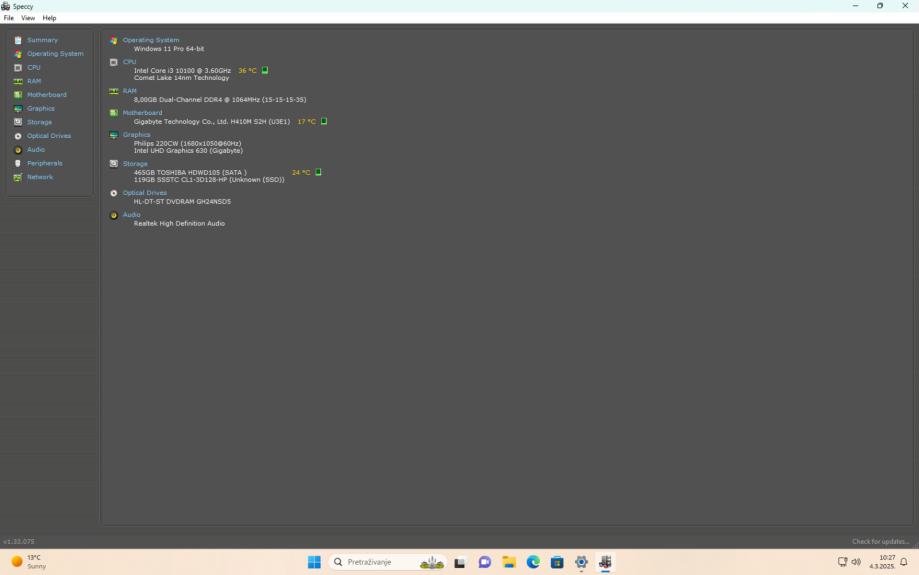Click the Intel UHD Graphics 630 text

click(x=188, y=151)
